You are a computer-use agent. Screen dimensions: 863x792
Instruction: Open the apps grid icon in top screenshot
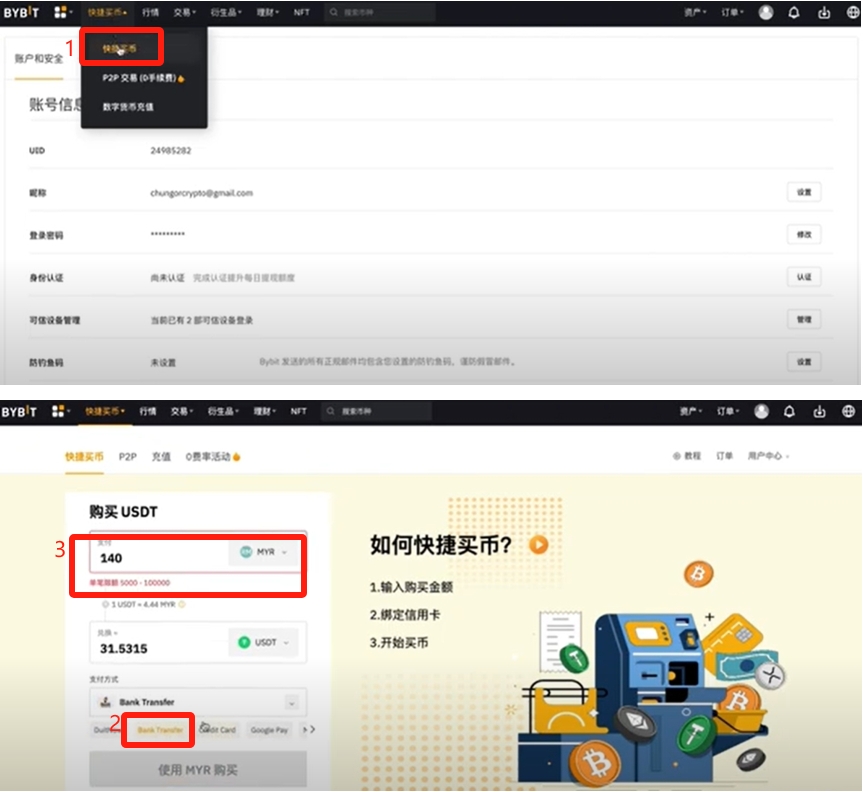(61, 12)
